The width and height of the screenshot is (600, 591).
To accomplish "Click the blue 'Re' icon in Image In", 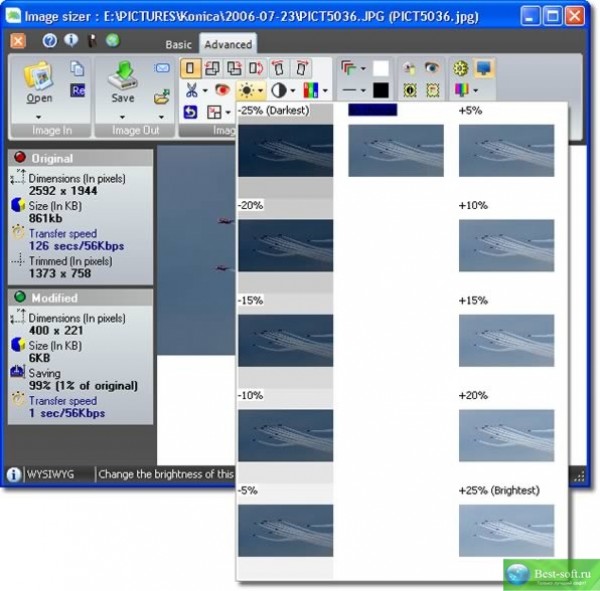I will coord(77,90).
